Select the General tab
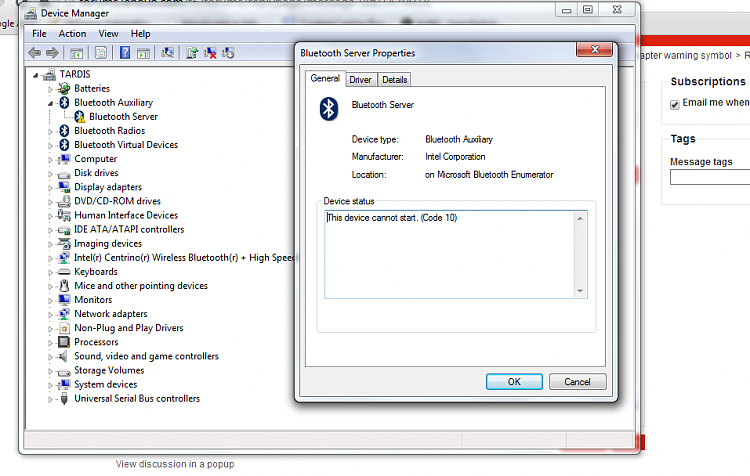This screenshot has height=476, width=750. (x=325, y=78)
